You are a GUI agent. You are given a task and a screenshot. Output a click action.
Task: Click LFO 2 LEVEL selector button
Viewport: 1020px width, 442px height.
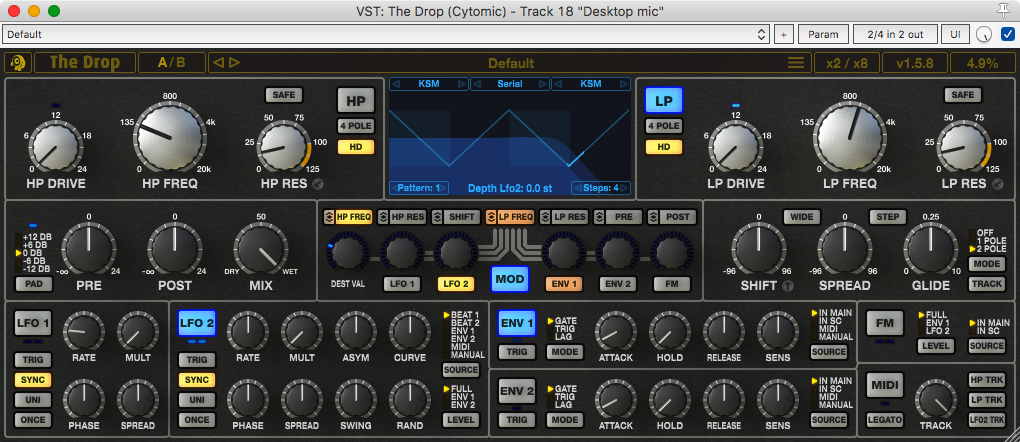(x=461, y=420)
